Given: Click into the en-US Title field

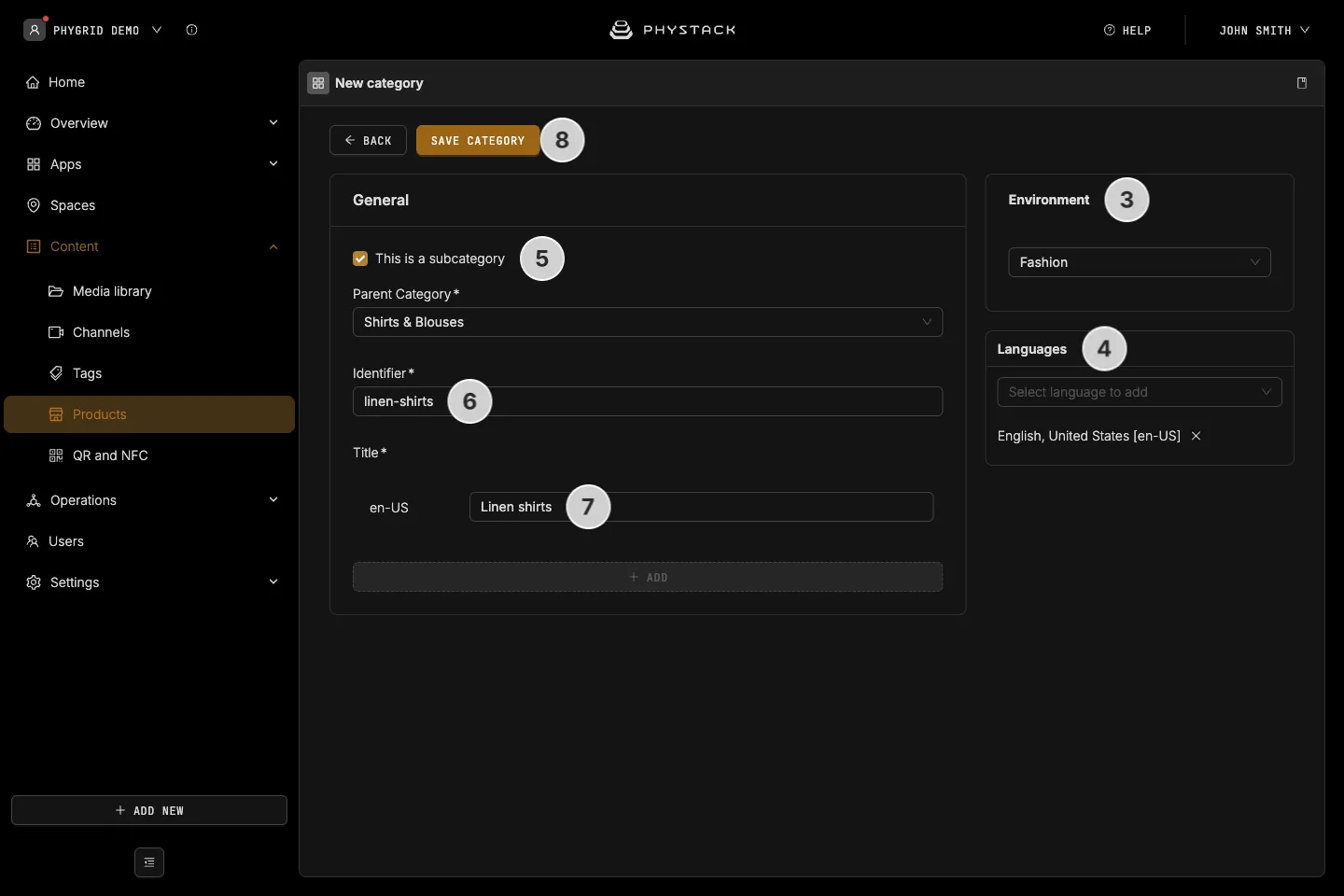Looking at the screenshot, I should pyautogui.click(x=701, y=507).
